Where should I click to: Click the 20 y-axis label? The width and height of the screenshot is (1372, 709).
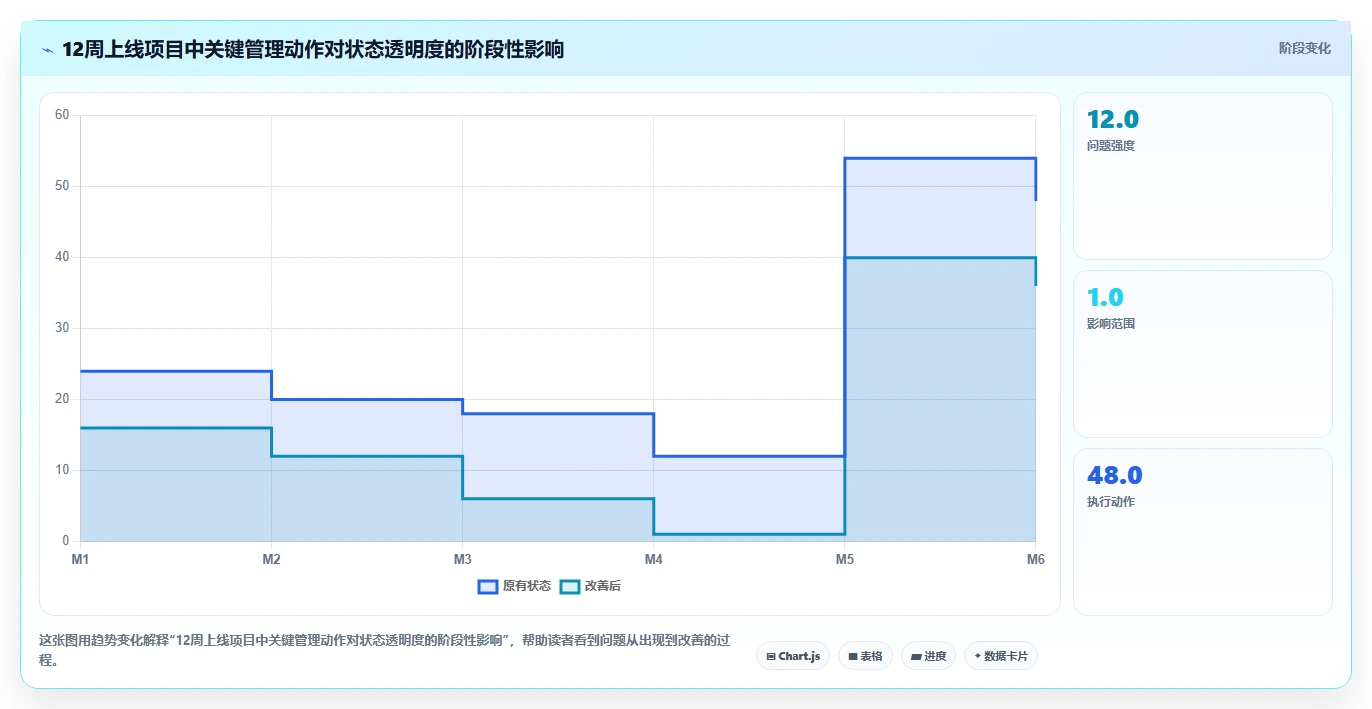point(62,399)
